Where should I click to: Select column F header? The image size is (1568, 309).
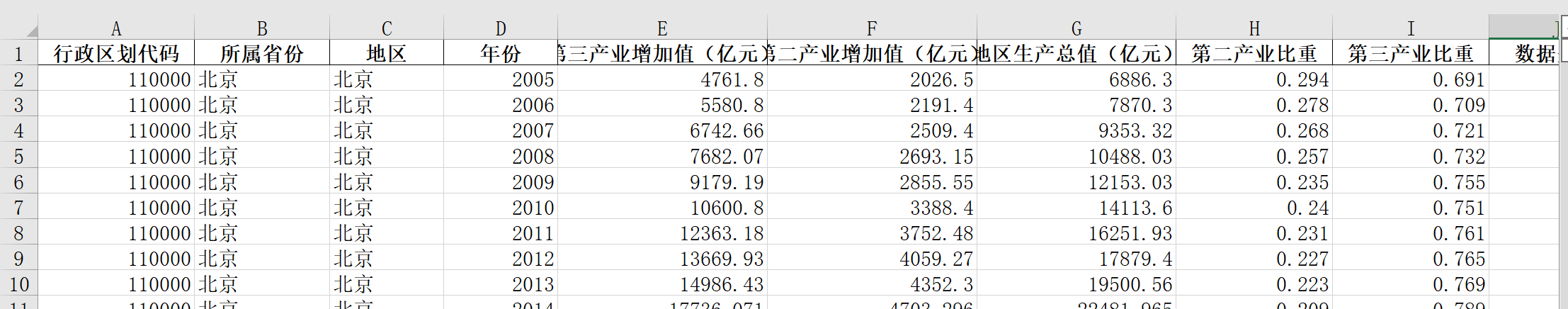coord(872,28)
